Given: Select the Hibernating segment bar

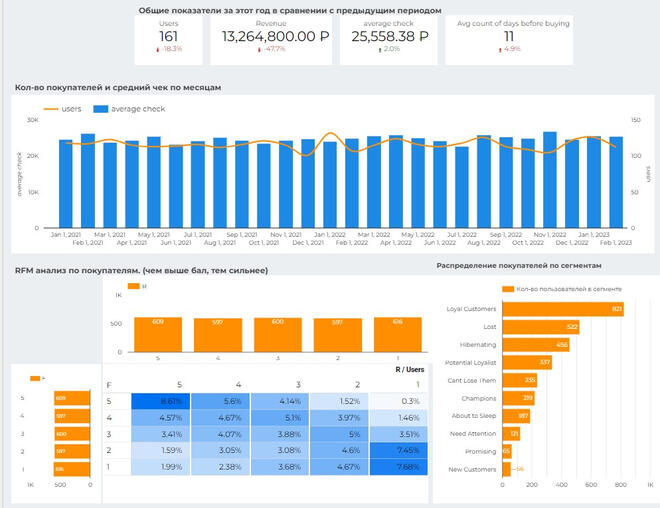Looking at the screenshot, I should click(x=536, y=345).
